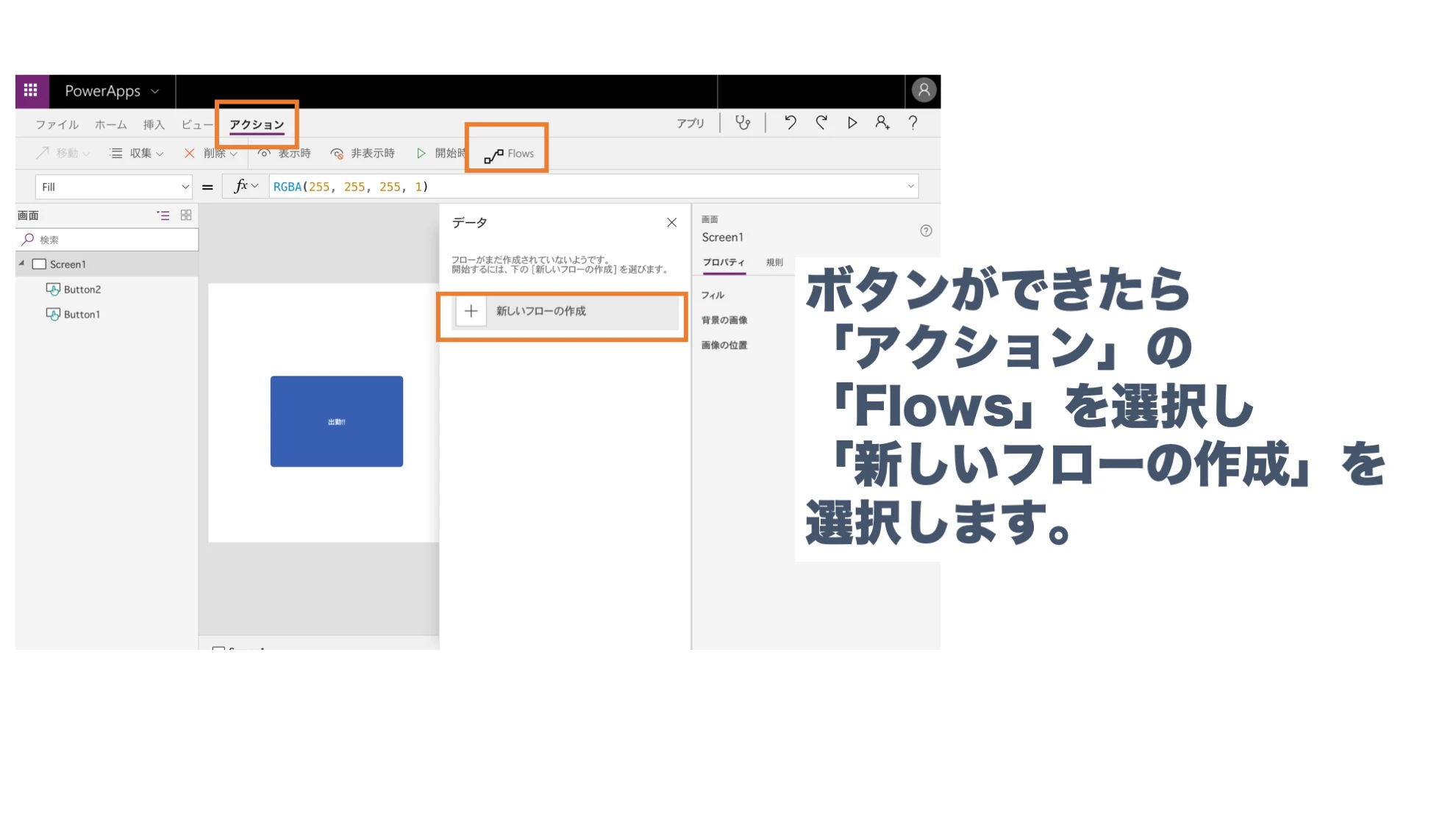Image resolution: width=1456 pixels, height=819 pixels.
Task: Close the データ panel
Action: [x=671, y=223]
